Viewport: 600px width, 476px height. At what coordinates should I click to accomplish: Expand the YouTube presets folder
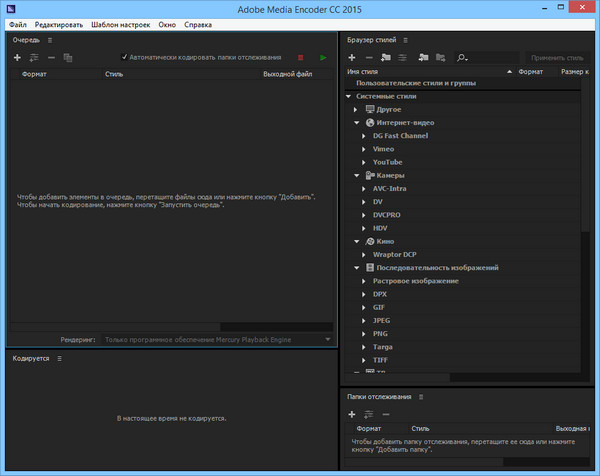[364, 162]
